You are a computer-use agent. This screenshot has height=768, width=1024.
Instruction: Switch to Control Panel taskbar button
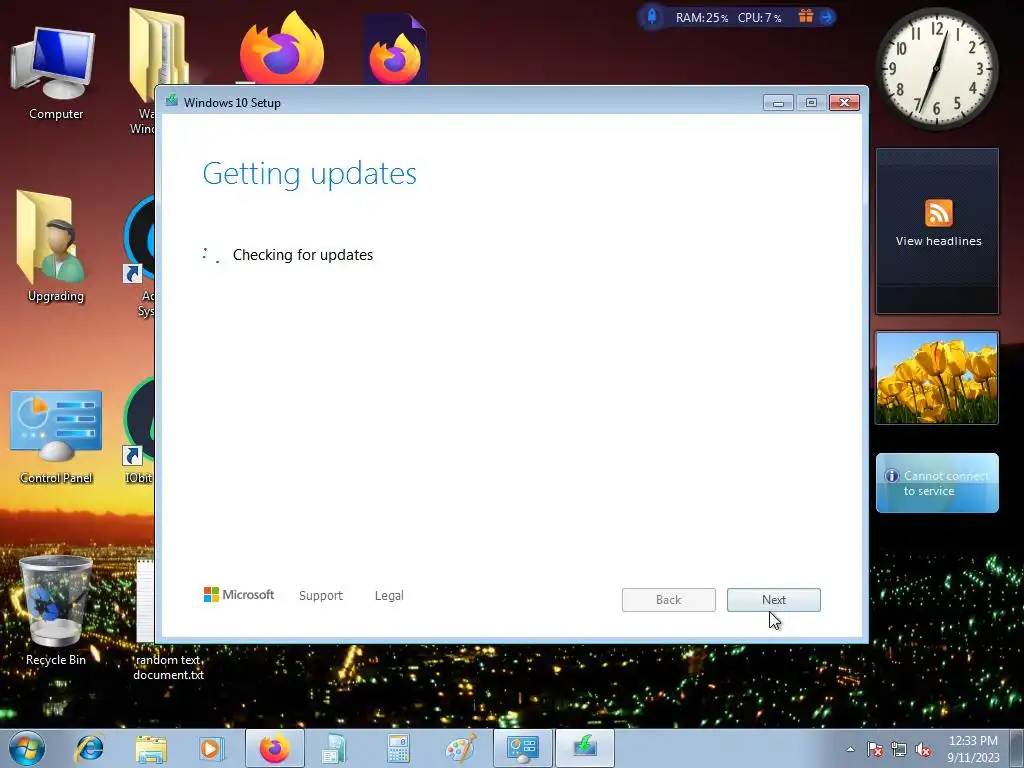pyautogui.click(x=522, y=748)
